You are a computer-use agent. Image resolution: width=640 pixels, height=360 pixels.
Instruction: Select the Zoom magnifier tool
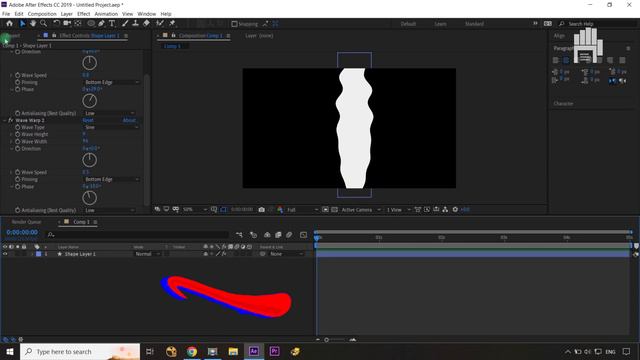point(43,24)
